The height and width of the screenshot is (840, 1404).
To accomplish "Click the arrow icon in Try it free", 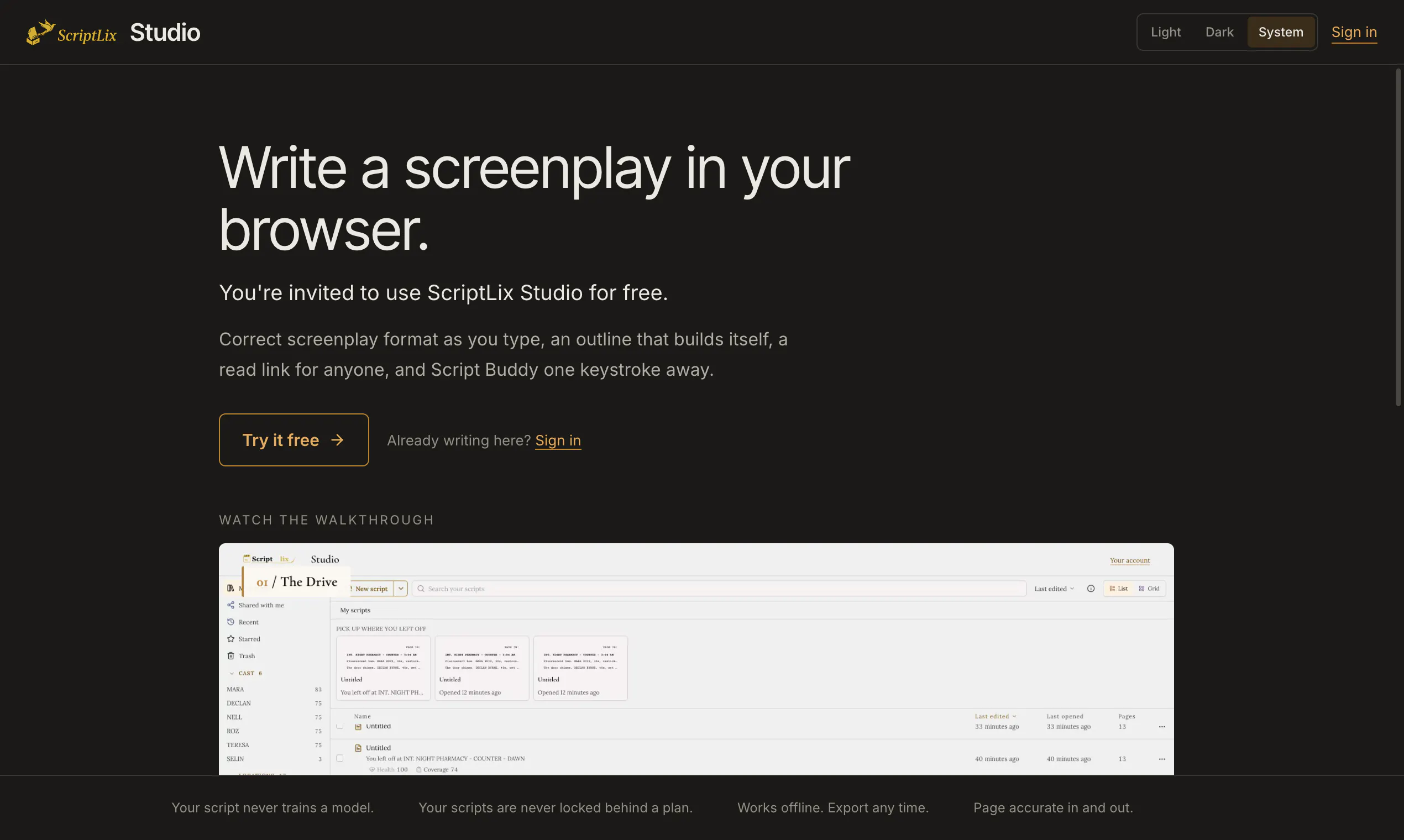I will 337,440.
